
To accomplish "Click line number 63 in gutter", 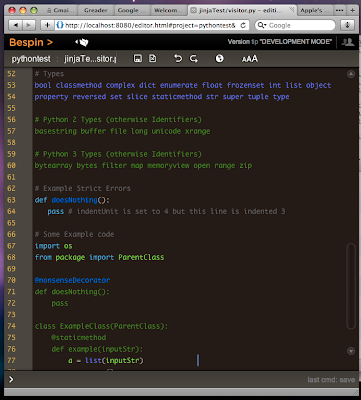I will [x=11, y=200].
